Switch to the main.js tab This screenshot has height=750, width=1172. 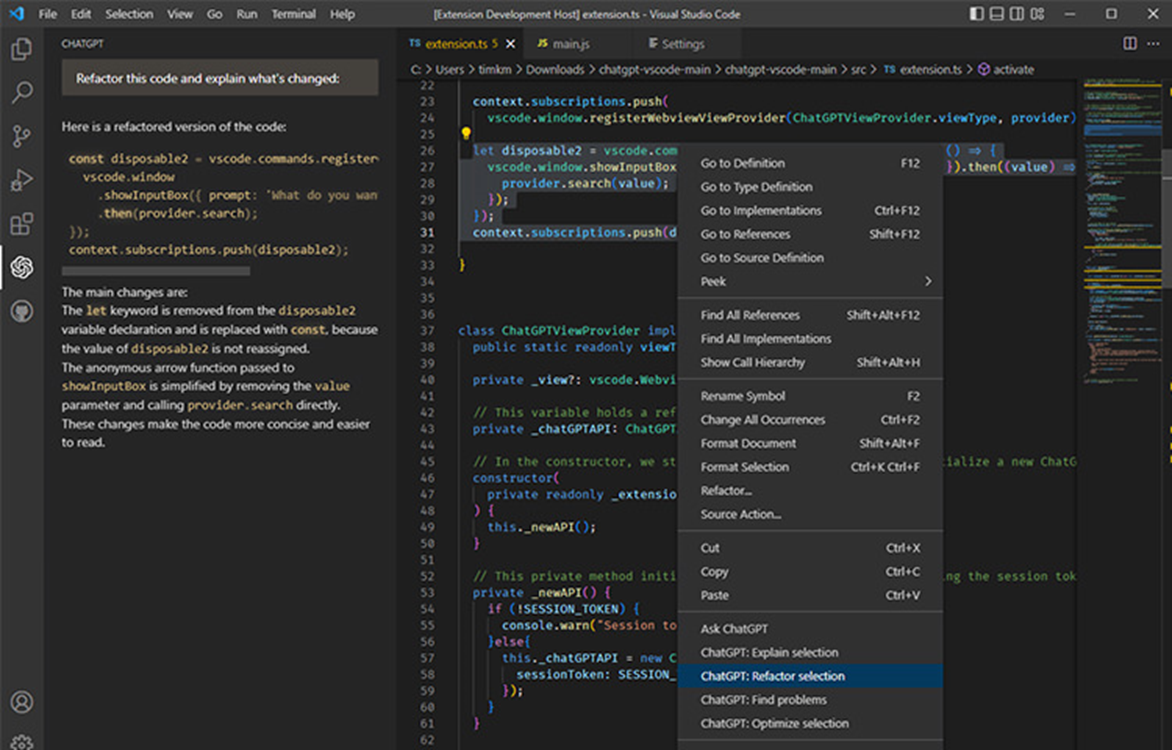(564, 44)
